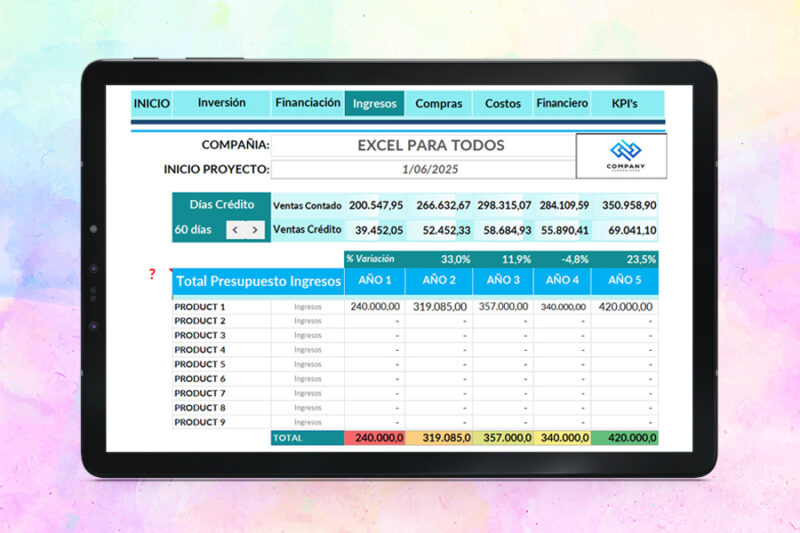Decrease credit days with left arrow
Viewport: 800px width, 533px height.
tap(235, 230)
